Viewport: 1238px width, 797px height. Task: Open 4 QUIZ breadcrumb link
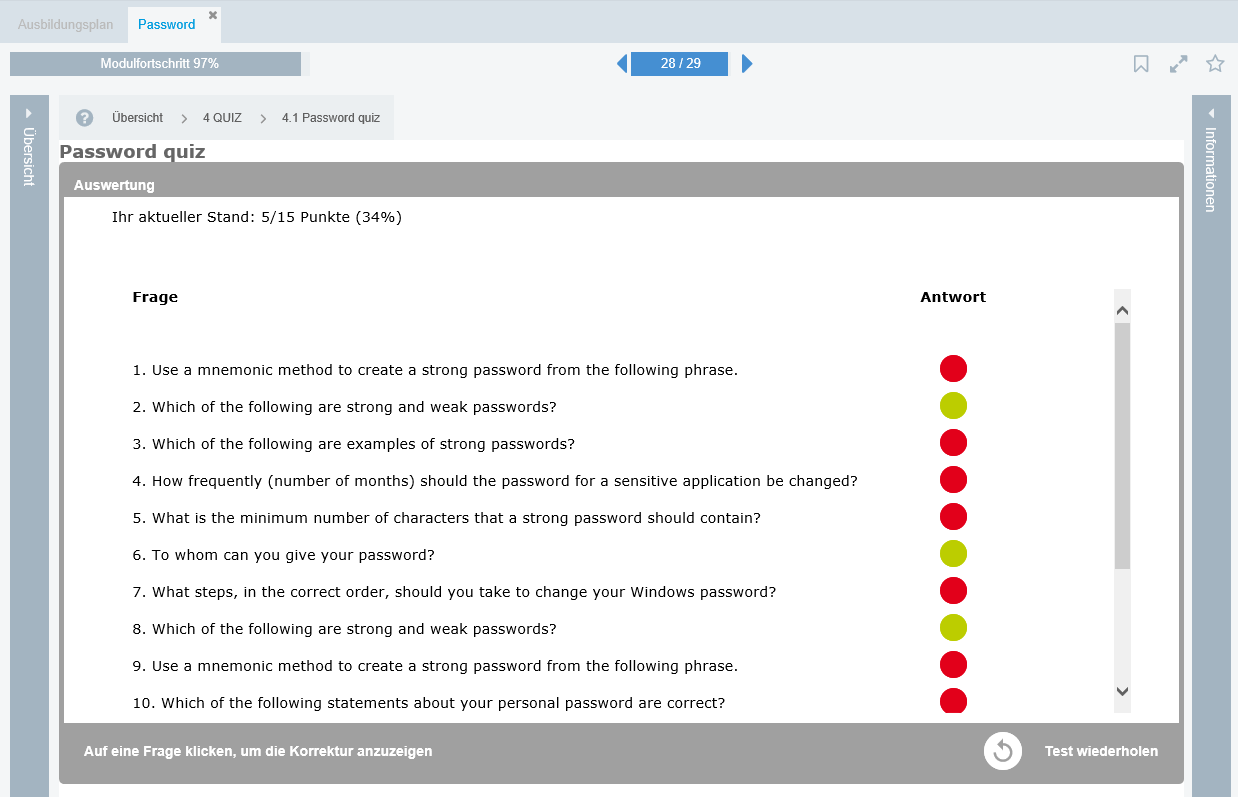(222, 118)
